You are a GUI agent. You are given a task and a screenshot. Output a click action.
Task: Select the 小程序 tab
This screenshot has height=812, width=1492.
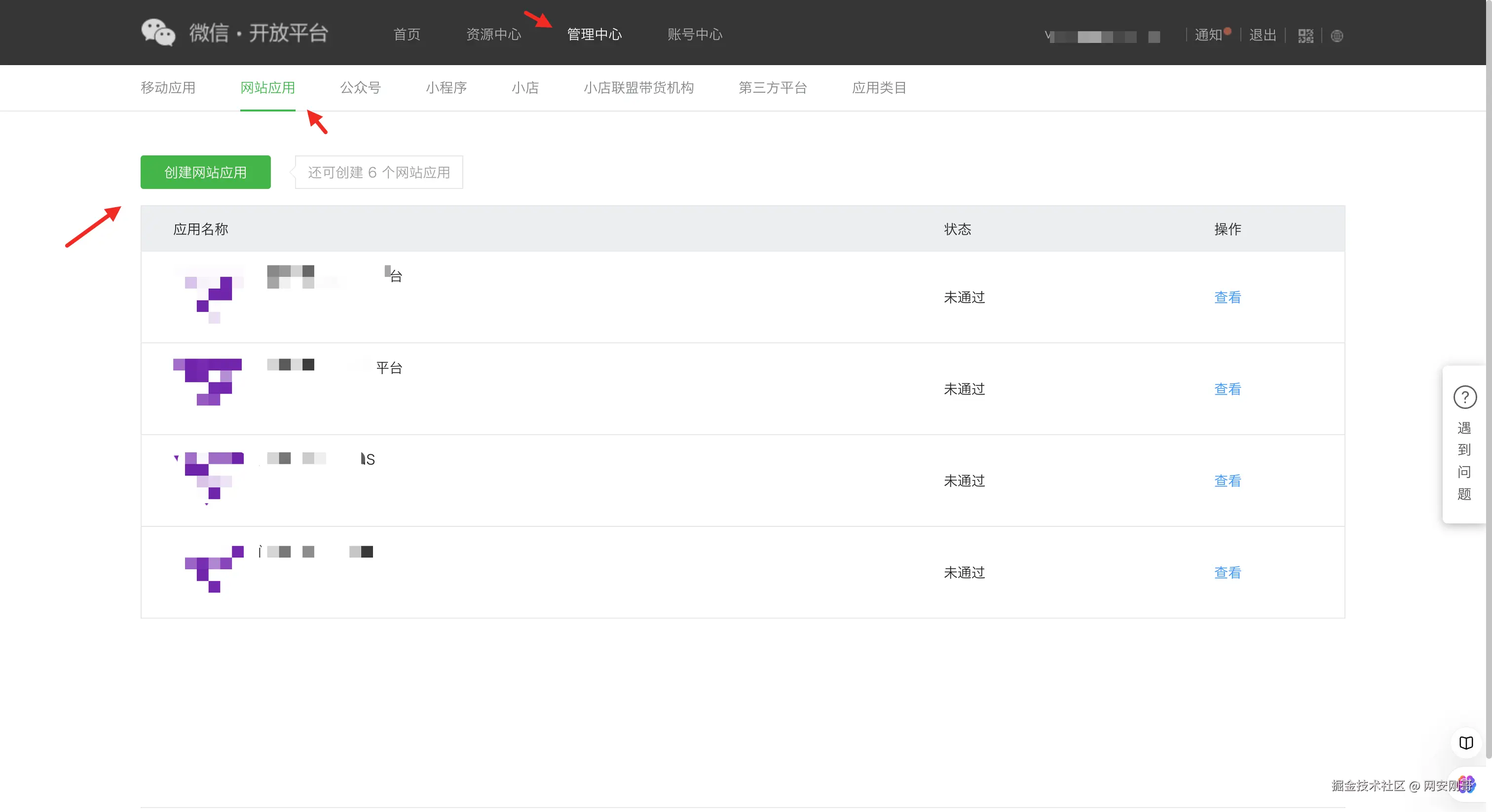click(446, 87)
